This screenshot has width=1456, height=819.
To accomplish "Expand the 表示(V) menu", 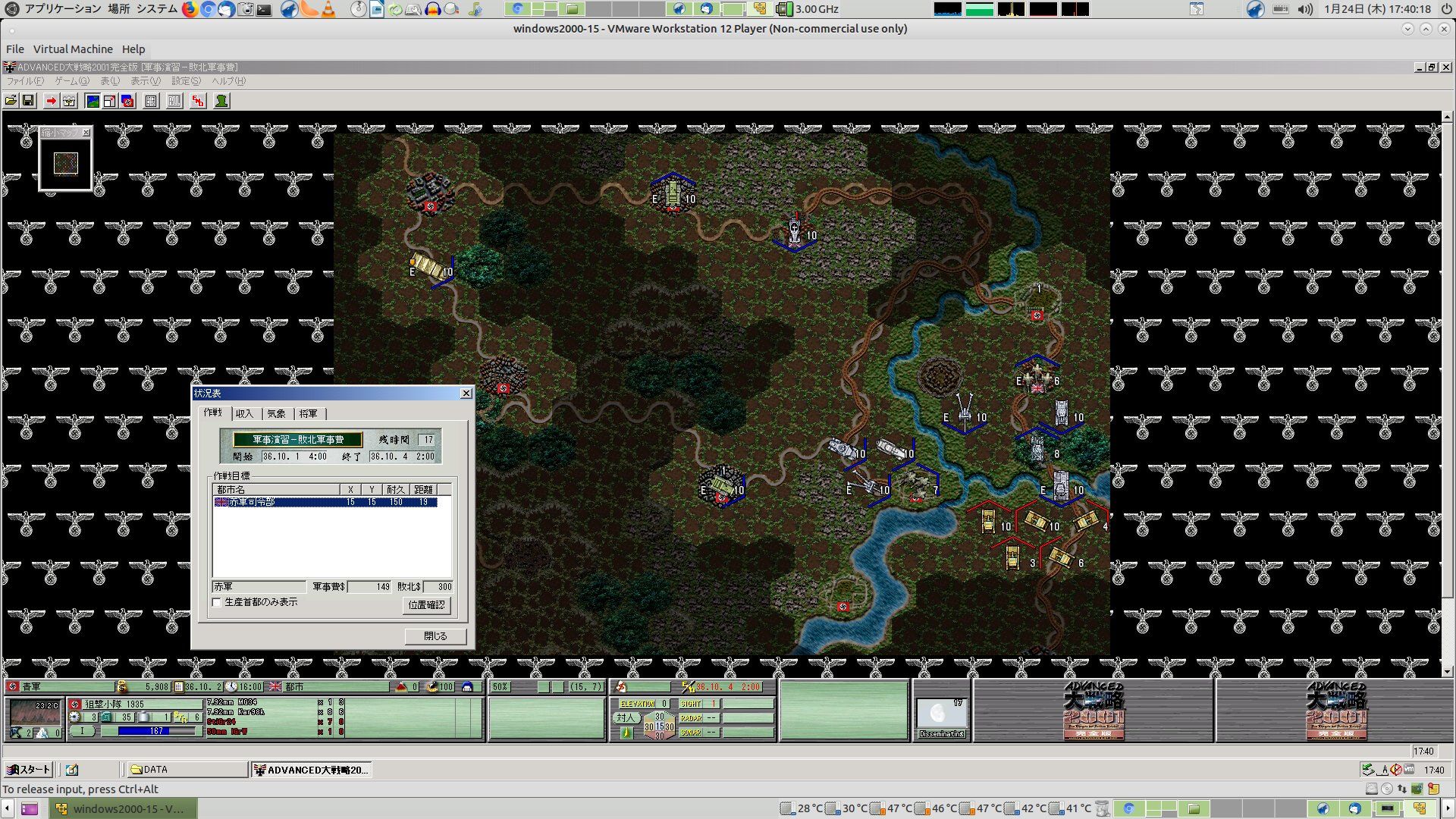I will click(145, 81).
